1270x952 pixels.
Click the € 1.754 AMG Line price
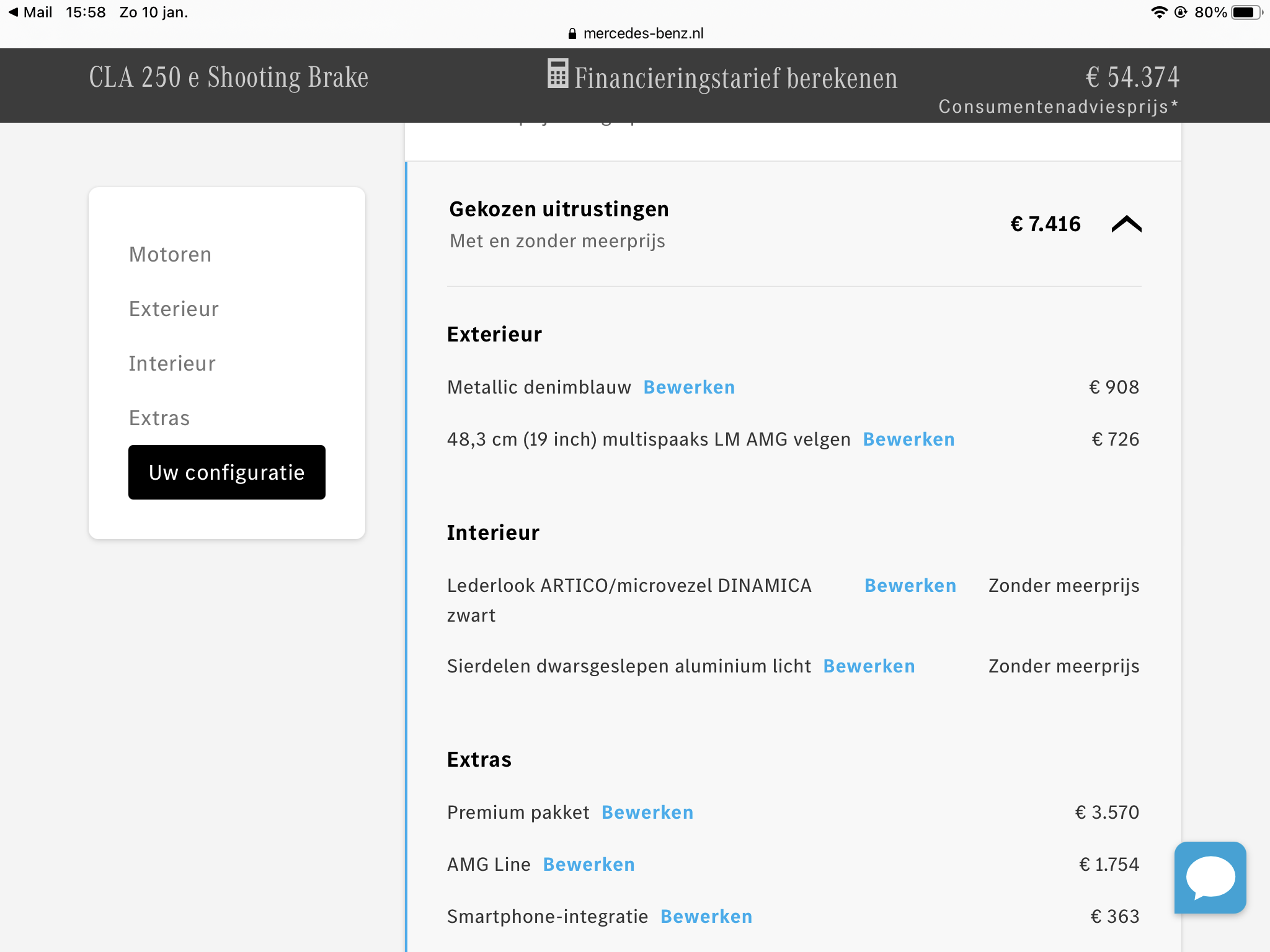coord(1109,865)
